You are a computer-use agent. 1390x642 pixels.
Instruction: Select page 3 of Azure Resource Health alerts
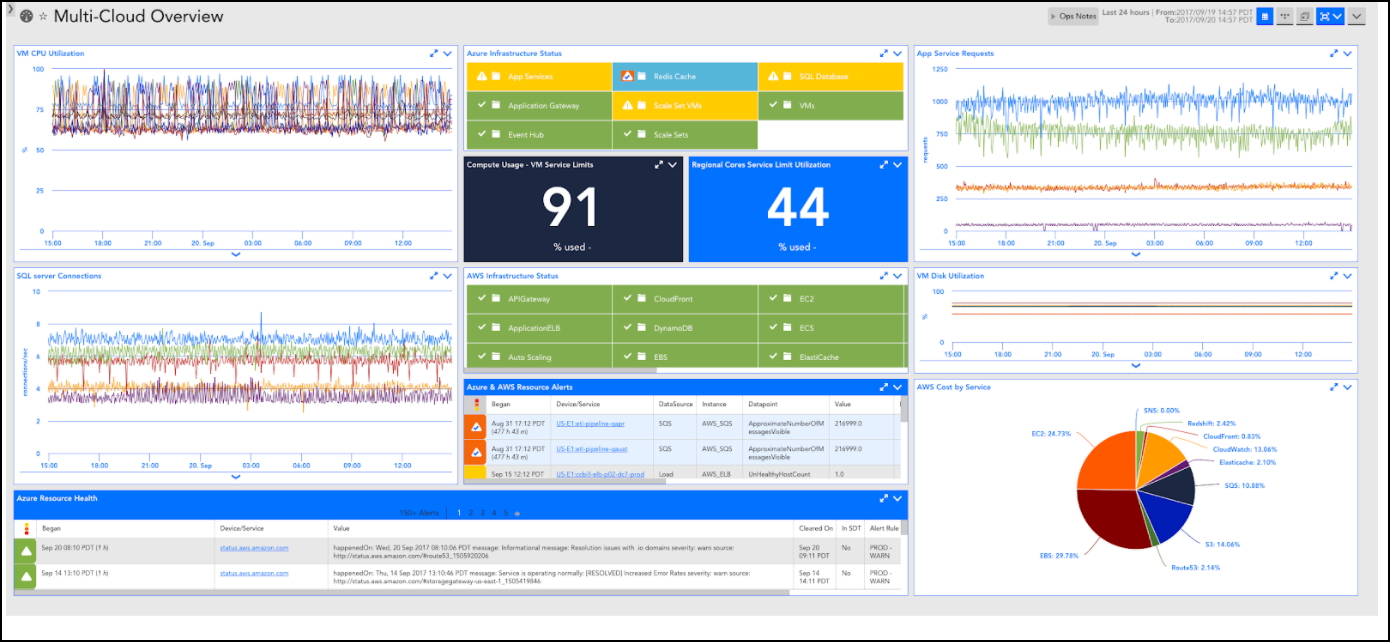pyautogui.click(x=481, y=511)
